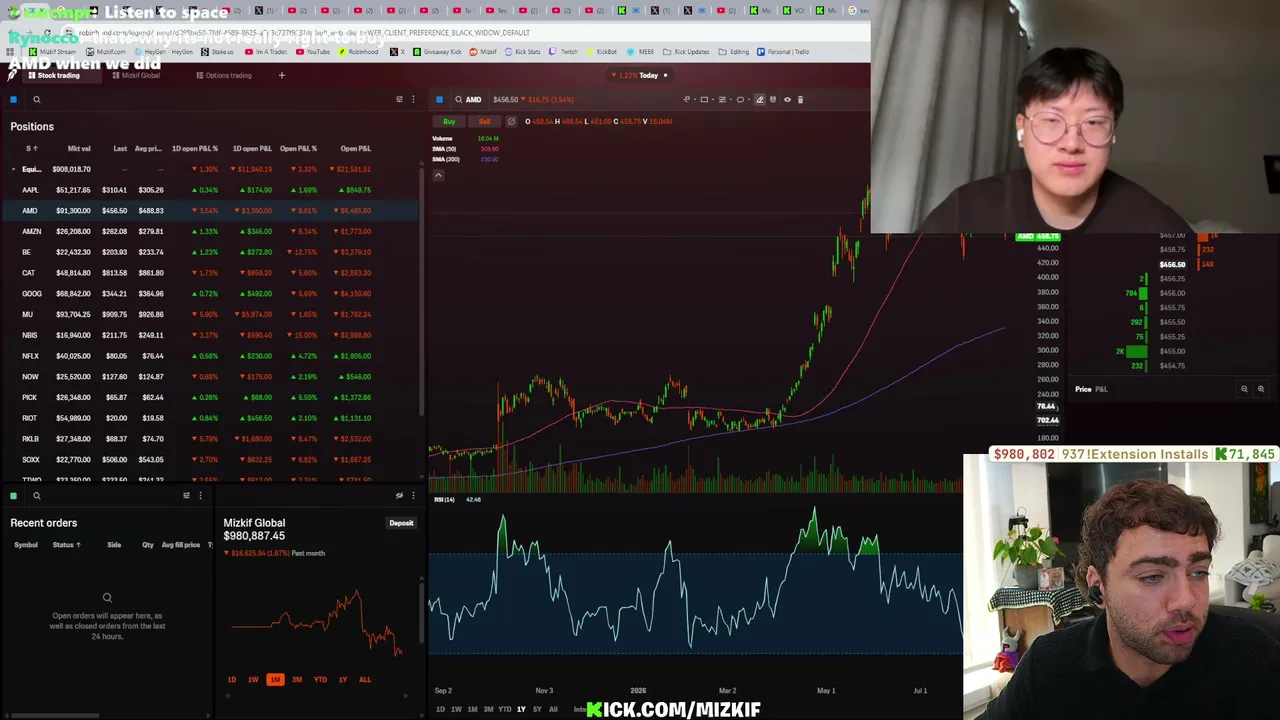Screen dimensions: 1280x720
Task: Click the search icon in Positions panel
Action: click(36, 99)
